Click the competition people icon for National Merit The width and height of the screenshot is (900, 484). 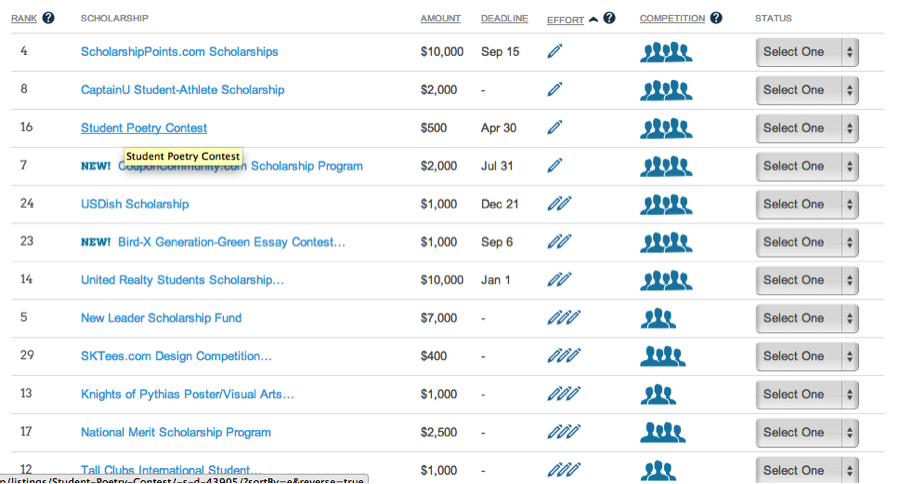662,432
